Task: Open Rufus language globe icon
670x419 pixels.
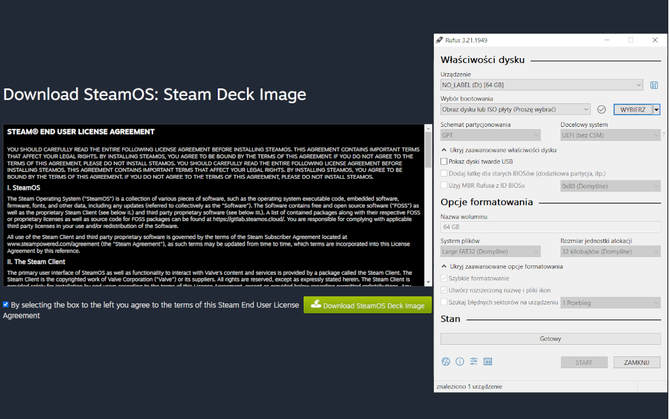Action: tap(446, 362)
